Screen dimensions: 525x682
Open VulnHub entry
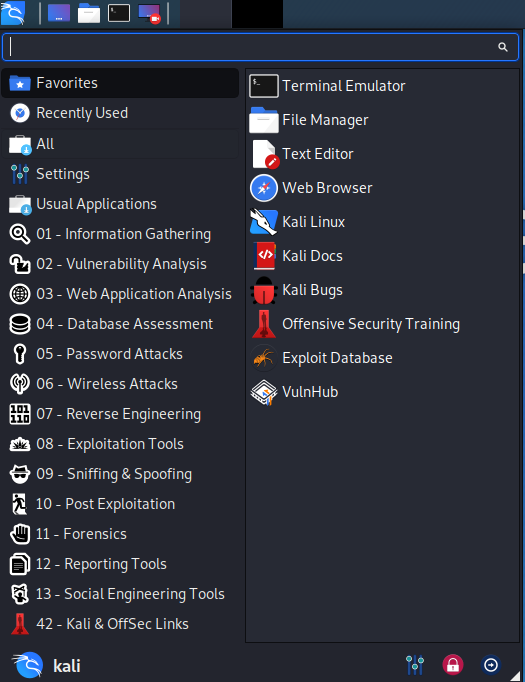coord(382,392)
